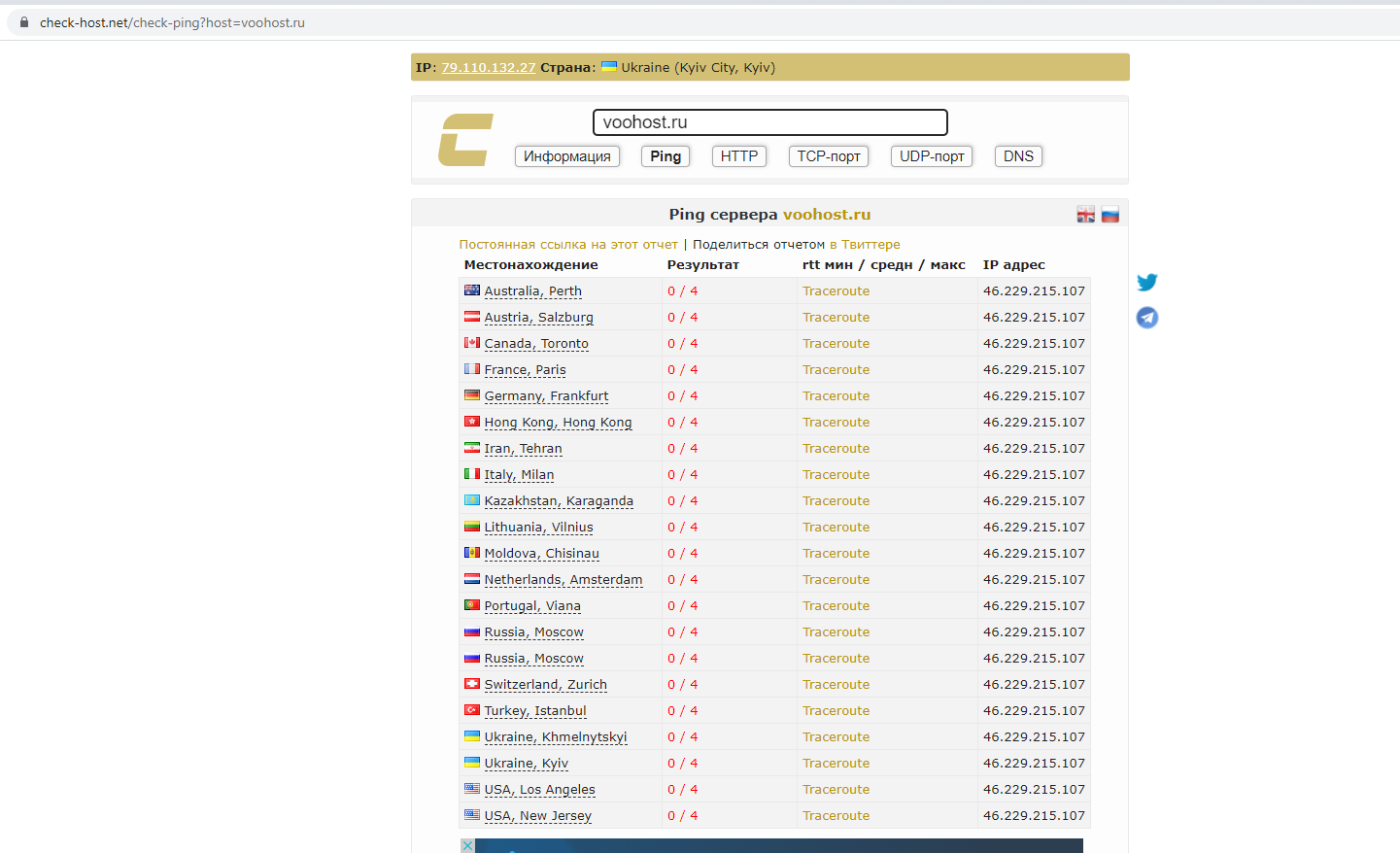Screen dimensions: 1400x853
Task: Click the check-host gold logo icon
Action: 465,140
